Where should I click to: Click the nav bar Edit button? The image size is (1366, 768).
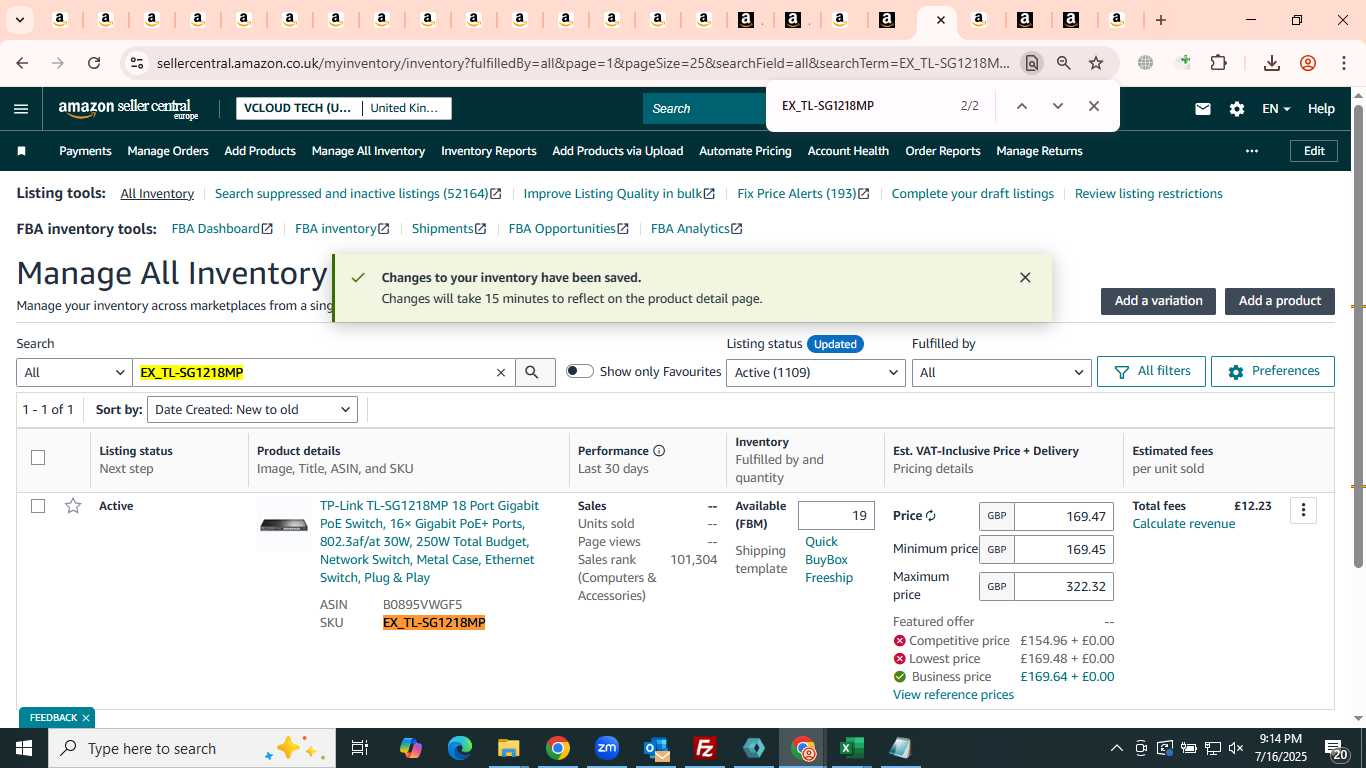click(1314, 151)
